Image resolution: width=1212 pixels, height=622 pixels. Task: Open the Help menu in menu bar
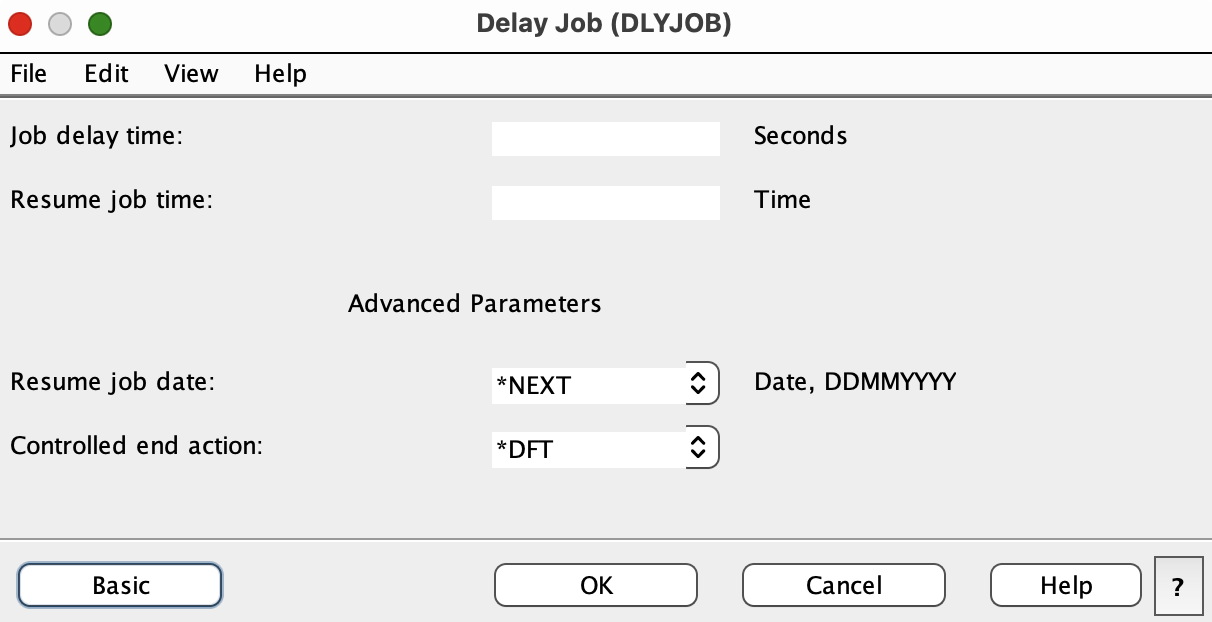[x=280, y=73]
